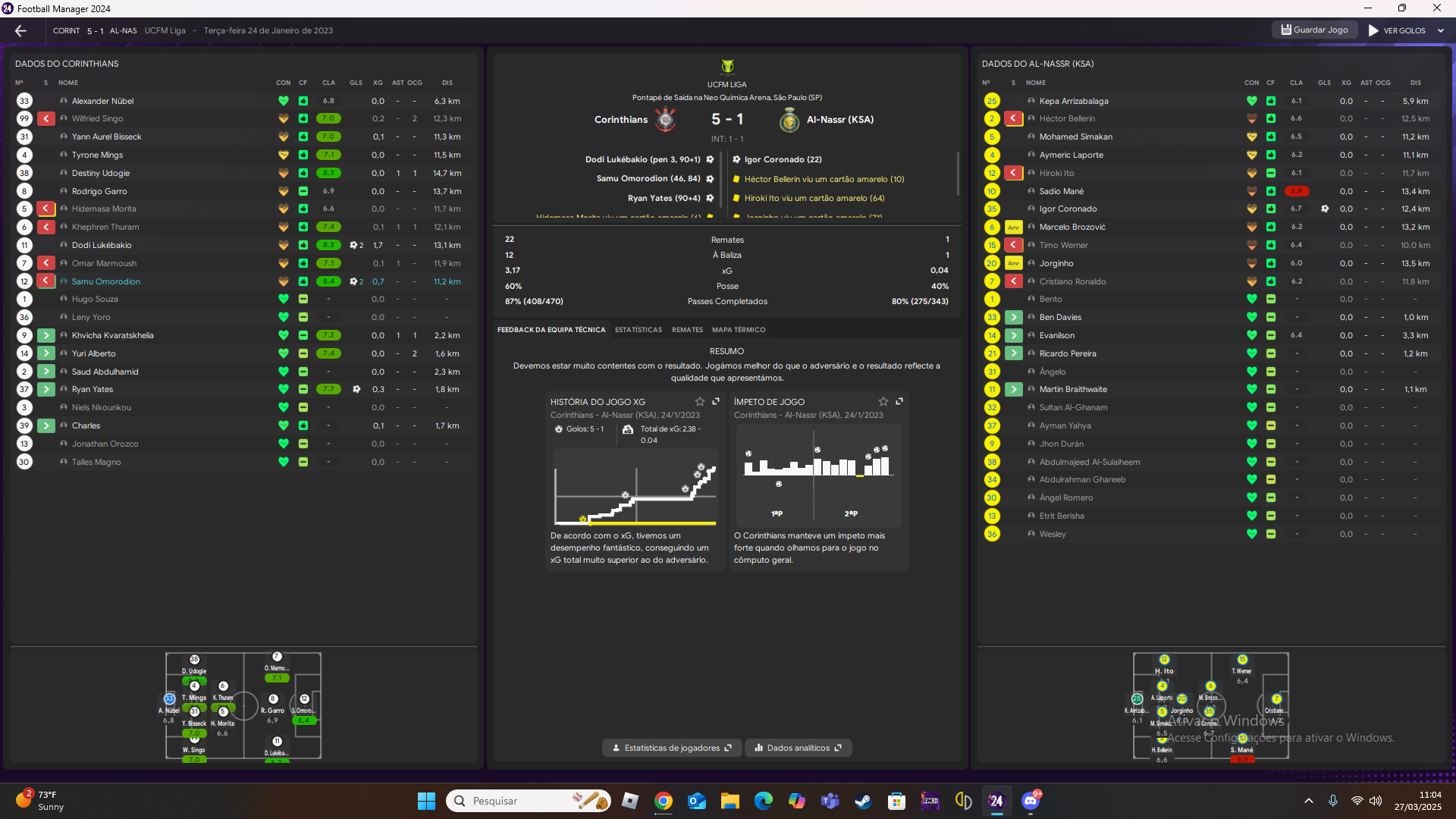Click the back arrow icon

click(20, 30)
